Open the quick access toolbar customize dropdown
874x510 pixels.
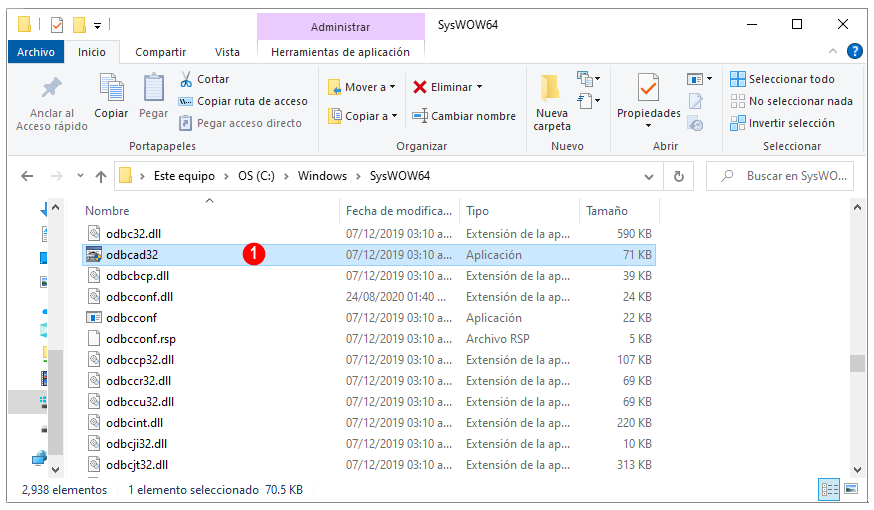coord(97,26)
